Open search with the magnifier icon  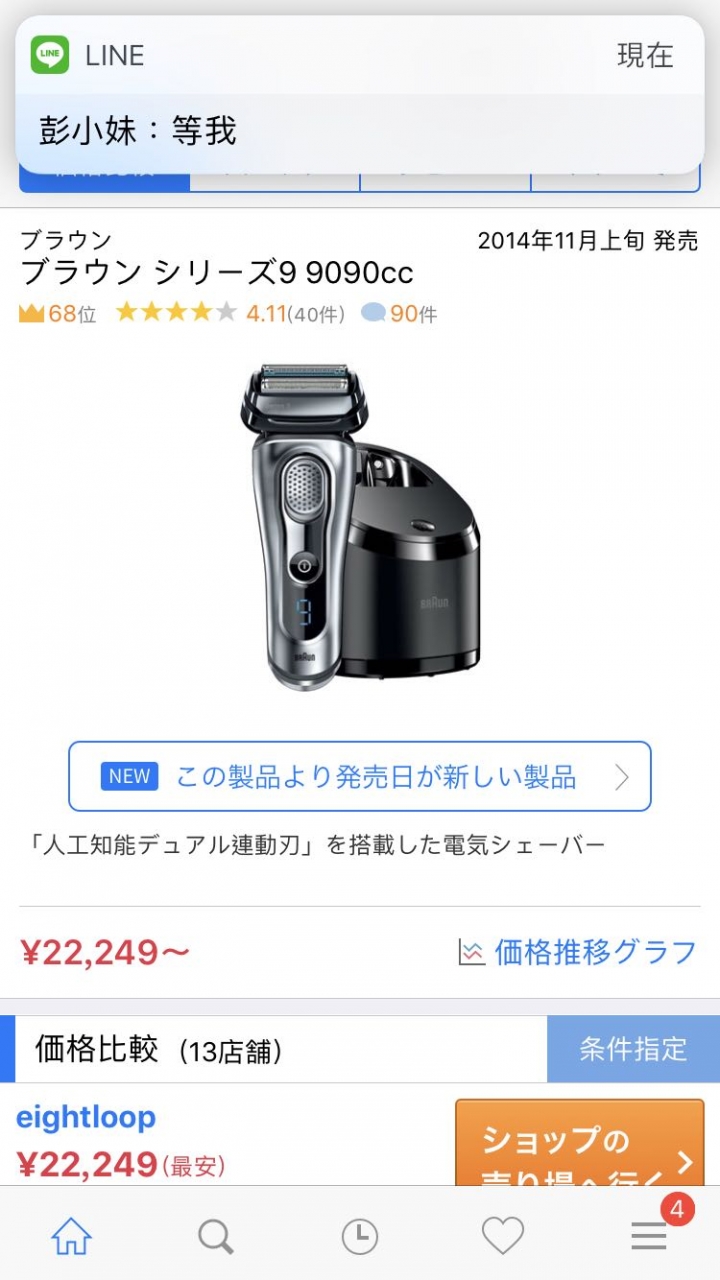[x=215, y=1236]
